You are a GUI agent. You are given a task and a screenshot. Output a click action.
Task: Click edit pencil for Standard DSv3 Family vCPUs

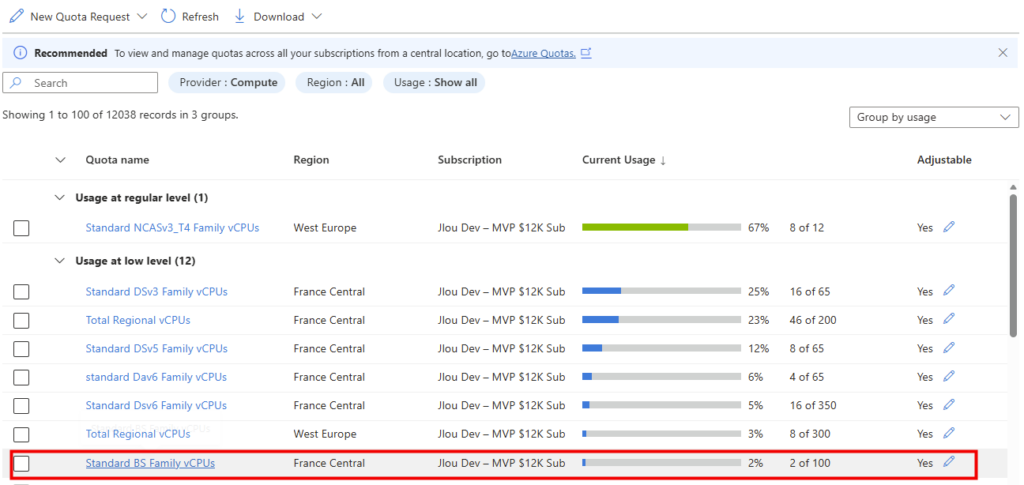tap(949, 291)
